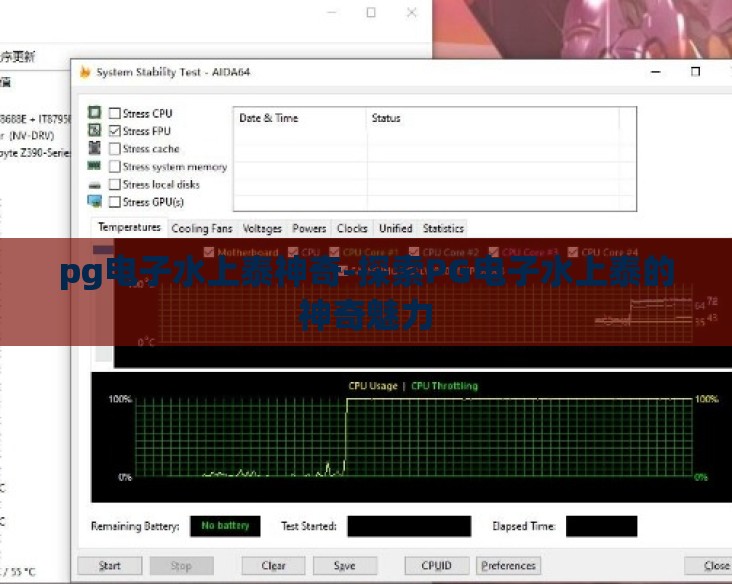
Task: Click the Start button
Action: point(110,566)
